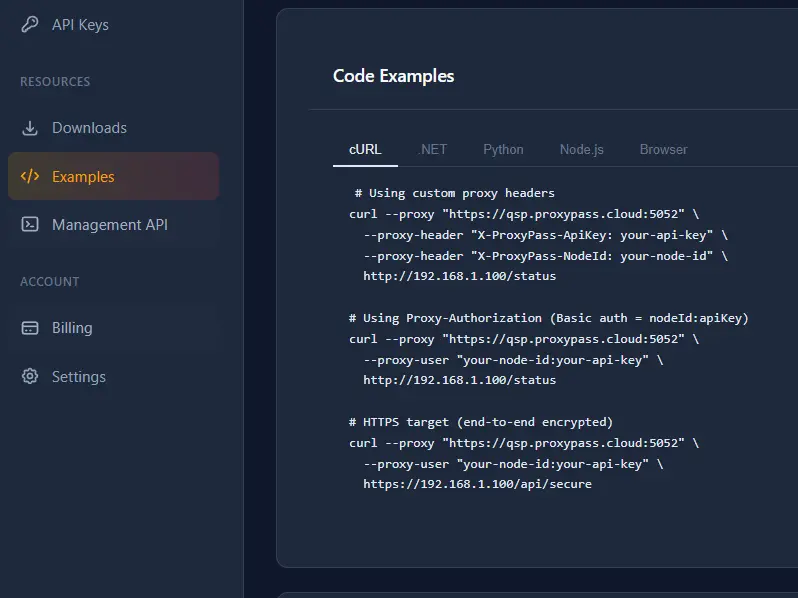Click the API Keys key icon
This screenshot has width=798, height=598.
[x=30, y=24]
